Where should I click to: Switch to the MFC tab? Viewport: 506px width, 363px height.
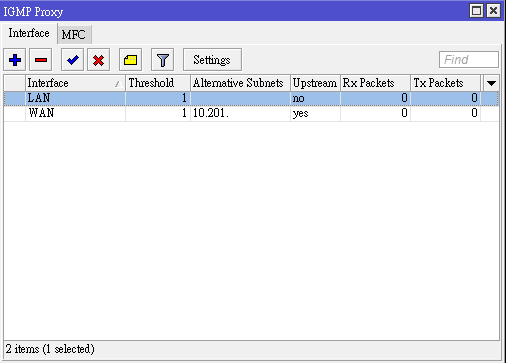[74, 34]
